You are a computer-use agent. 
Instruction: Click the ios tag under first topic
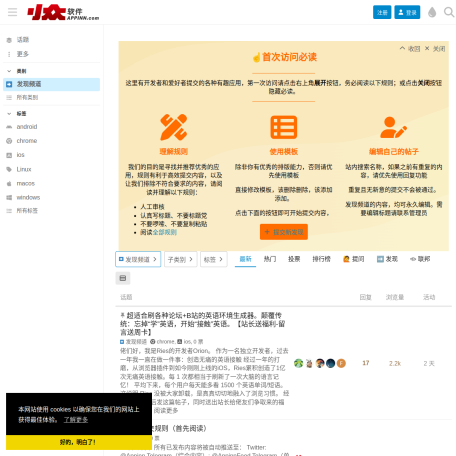[x=184, y=342]
